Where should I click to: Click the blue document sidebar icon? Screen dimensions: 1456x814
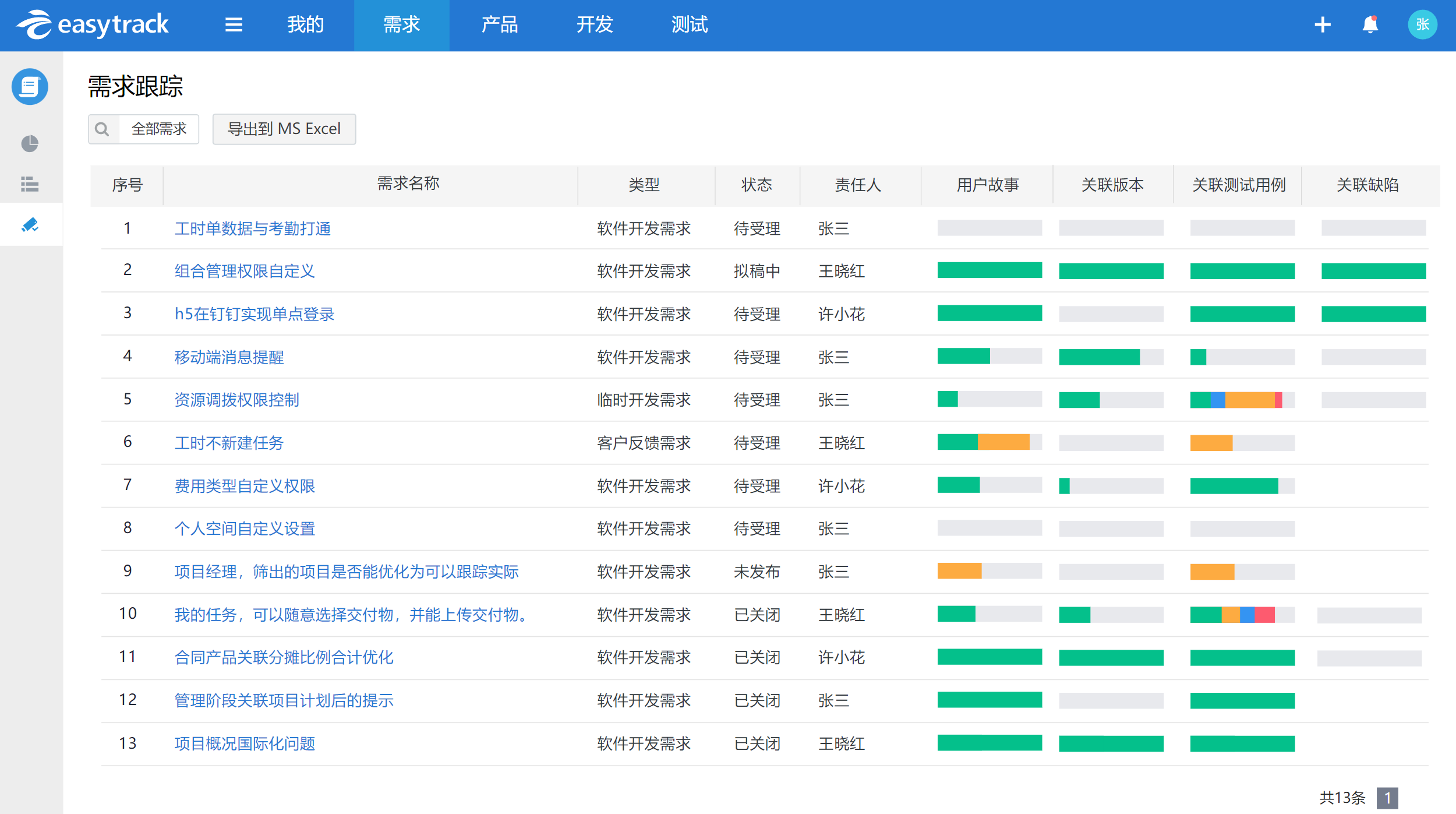[x=30, y=87]
